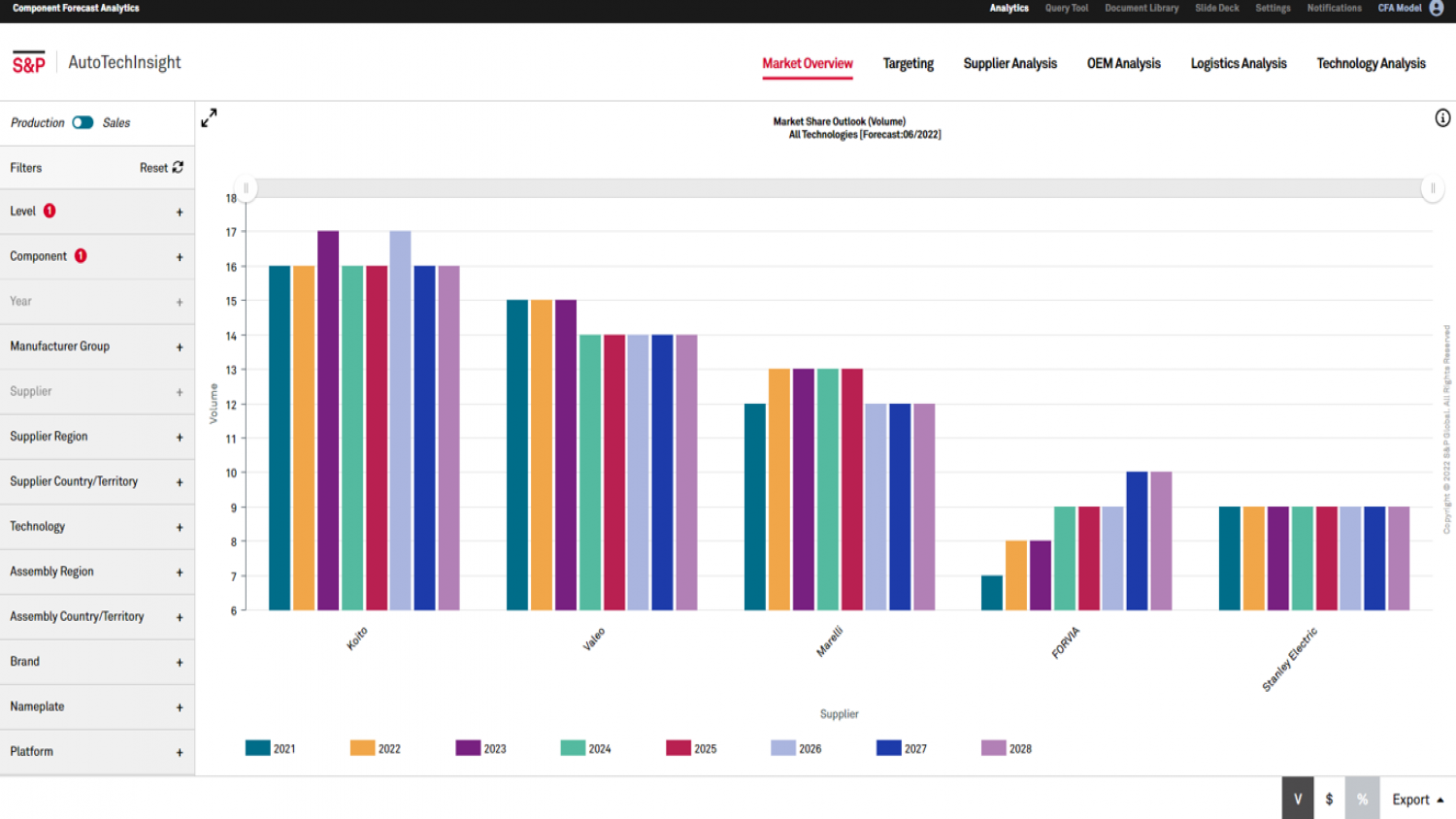The height and width of the screenshot is (819, 1456).
Task: Click Koito's 2023 purple bar
Action: [328, 419]
